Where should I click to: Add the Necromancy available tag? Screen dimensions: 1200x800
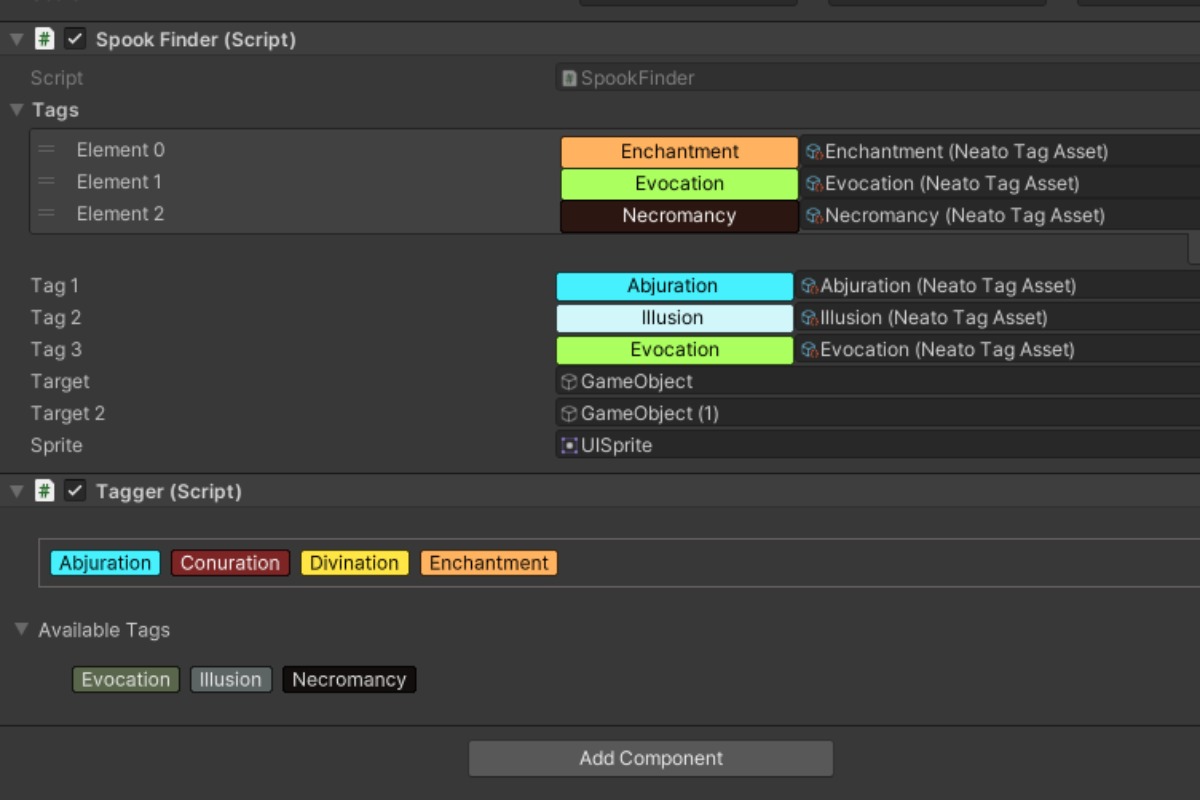click(x=348, y=680)
